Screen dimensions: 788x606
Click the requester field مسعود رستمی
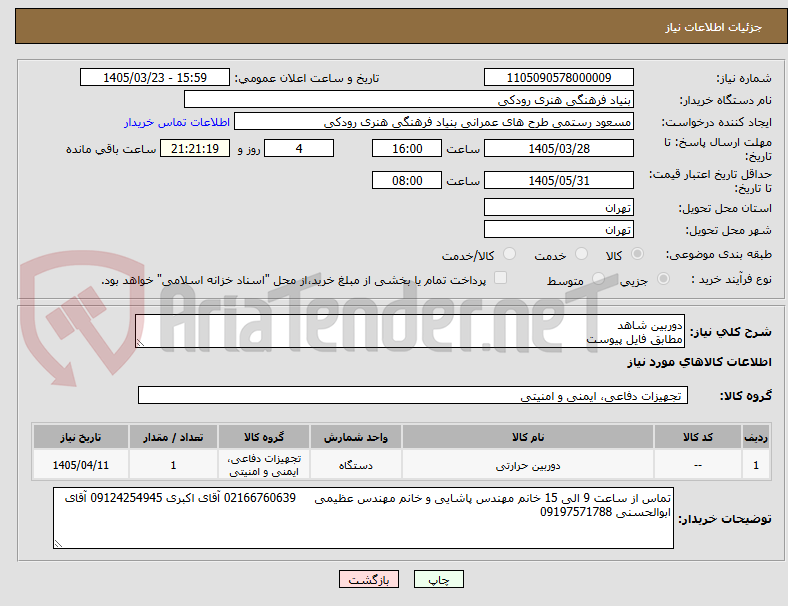(434, 122)
